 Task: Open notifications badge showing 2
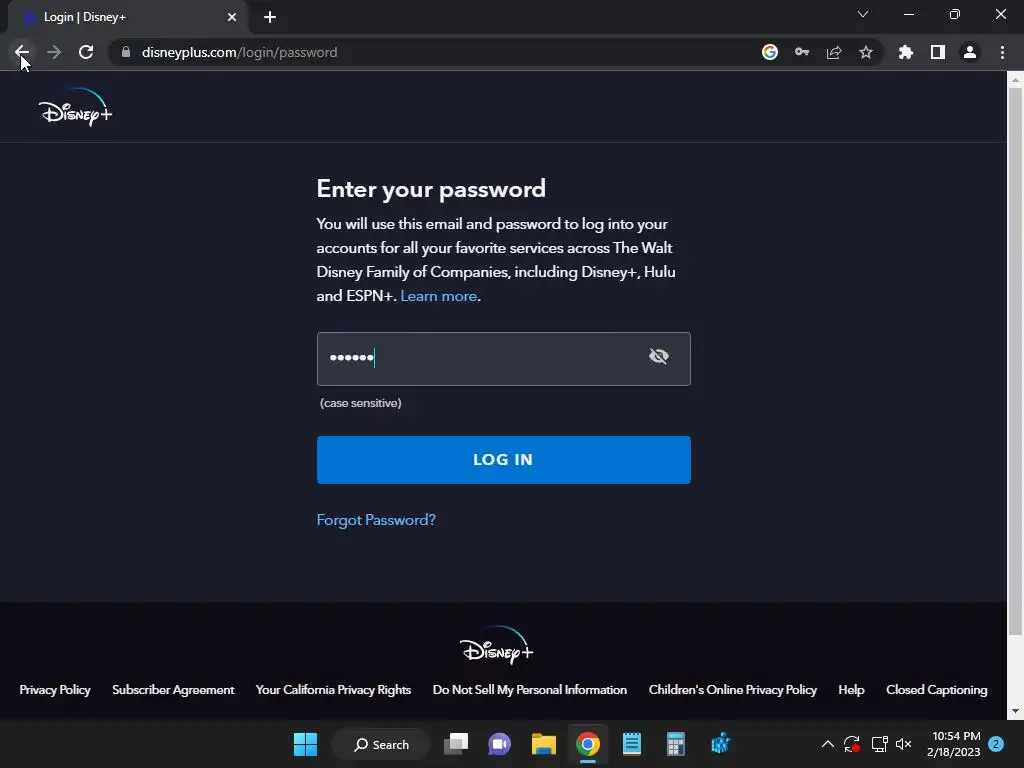(x=996, y=744)
